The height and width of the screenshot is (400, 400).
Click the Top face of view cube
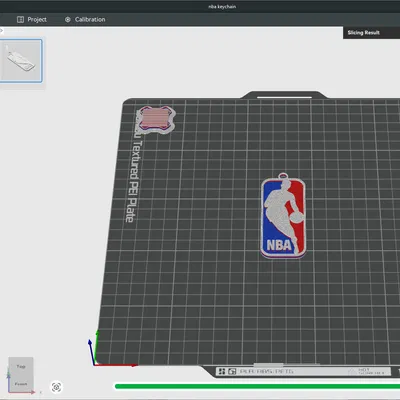click(x=21, y=366)
